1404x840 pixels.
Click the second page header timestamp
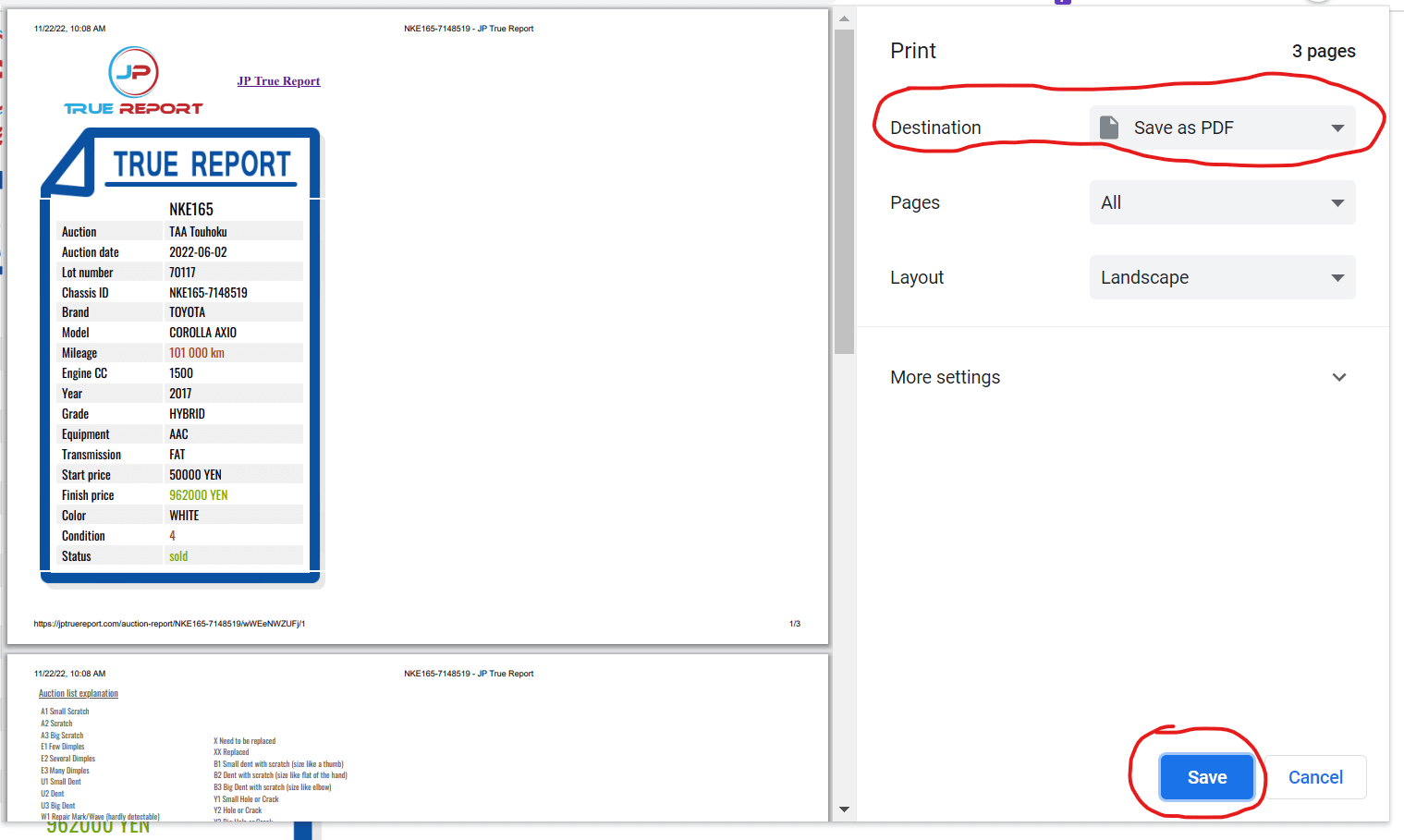(x=69, y=674)
